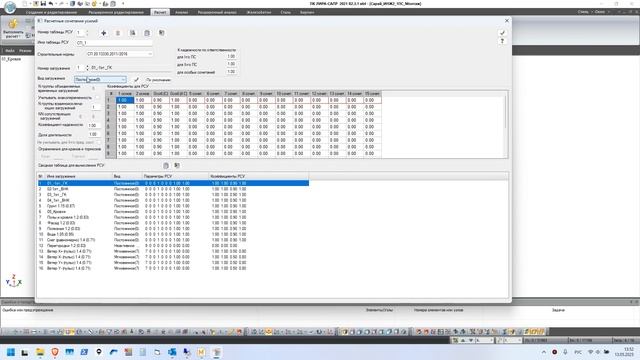This screenshot has width=640, height=360.
Task: Open Windows Start menu
Action: pos(11,352)
